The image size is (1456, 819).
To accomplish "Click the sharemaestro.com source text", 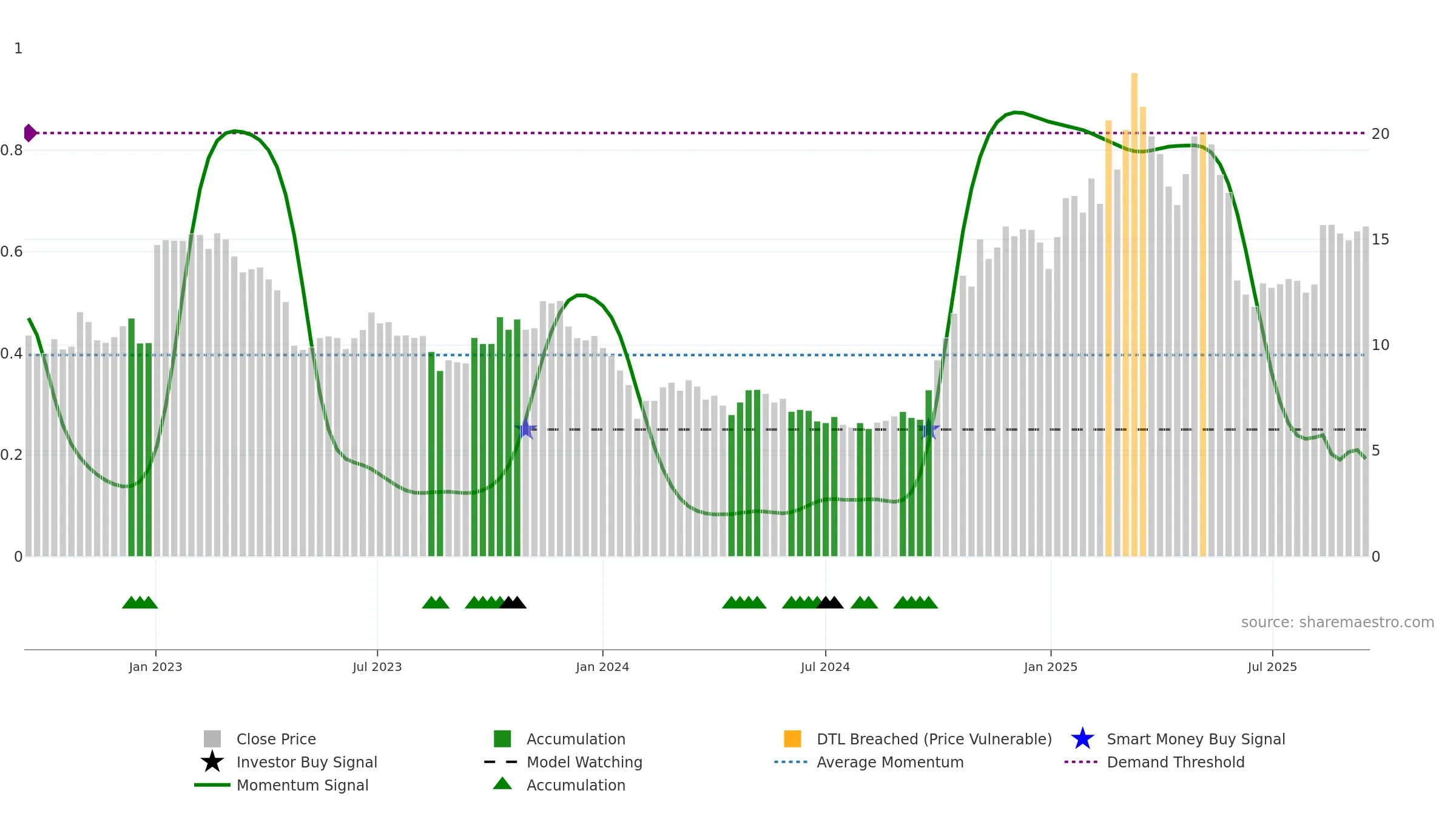I will coord(1338,622).
